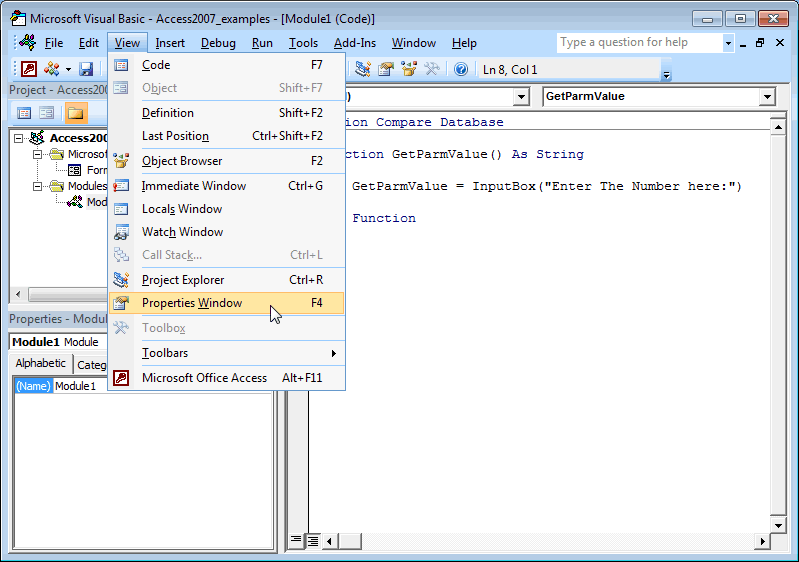This screenshot has width=799, height=562.
Task: Open the Add-Ins menu
Action: (355, 43)
